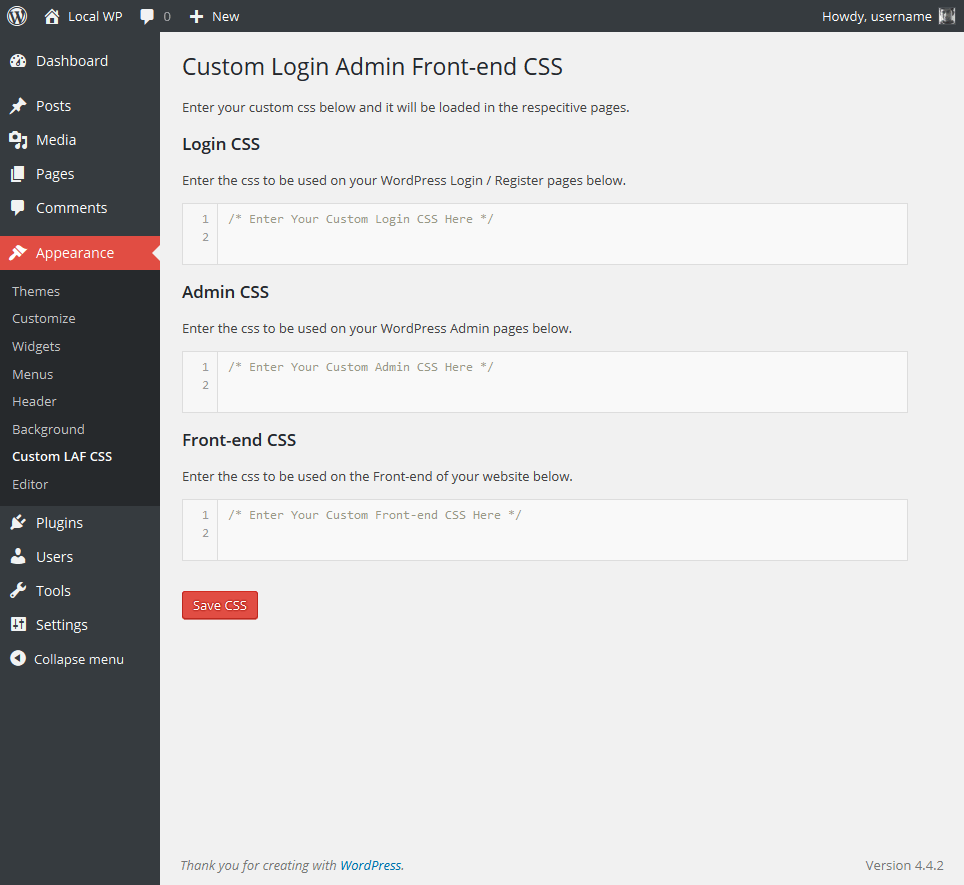Focus the Admin CSS code editor

coord(545,382)
